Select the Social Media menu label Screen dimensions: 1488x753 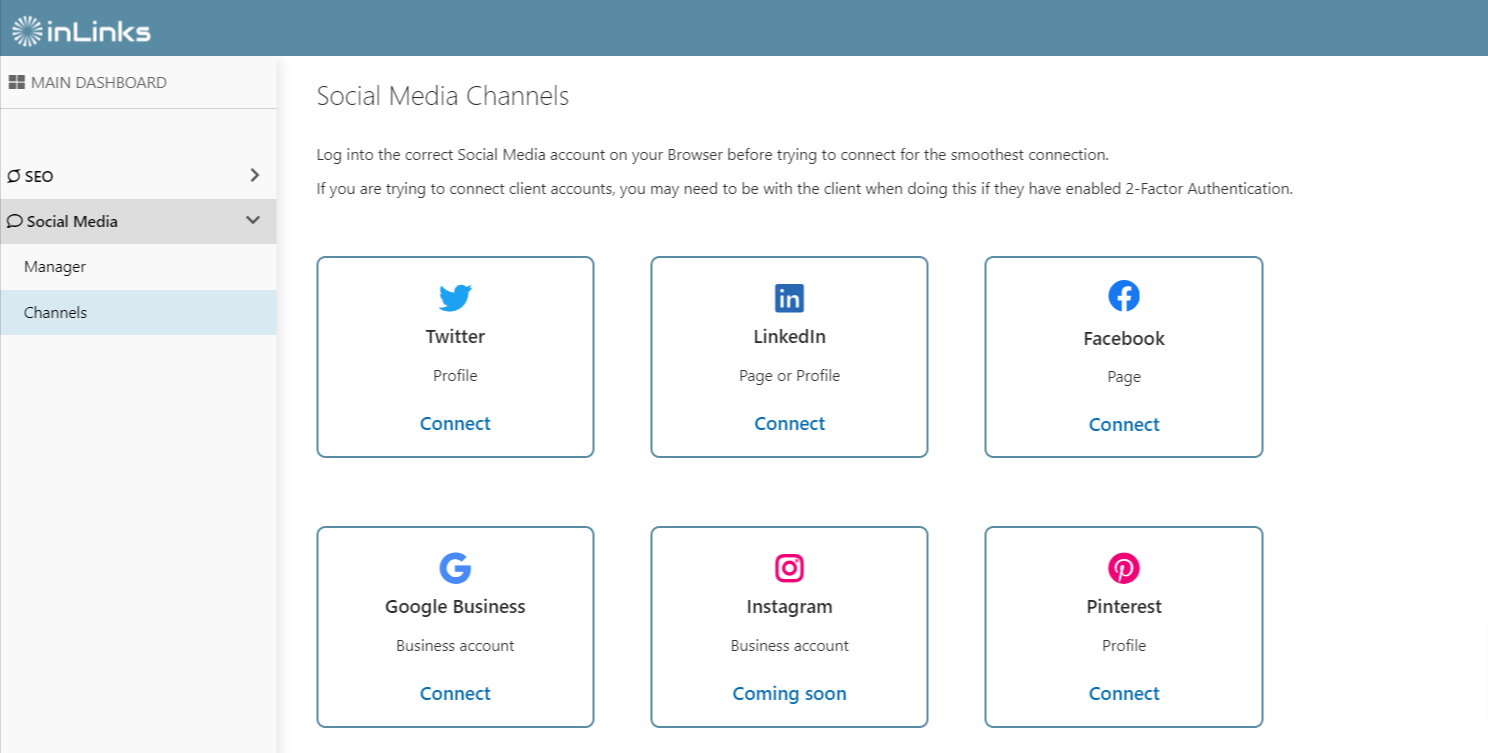pos(72,221)
